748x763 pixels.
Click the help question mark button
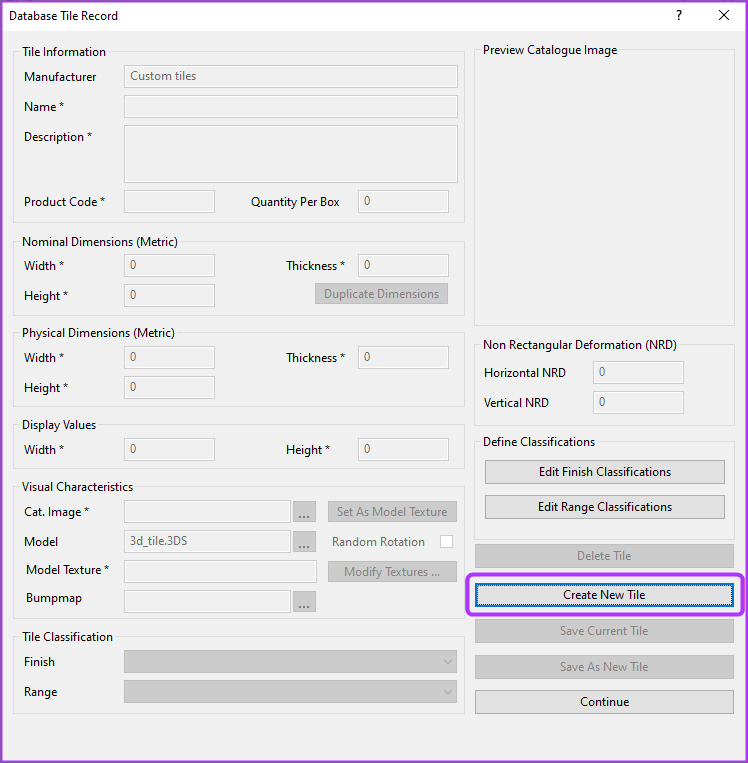679,16
